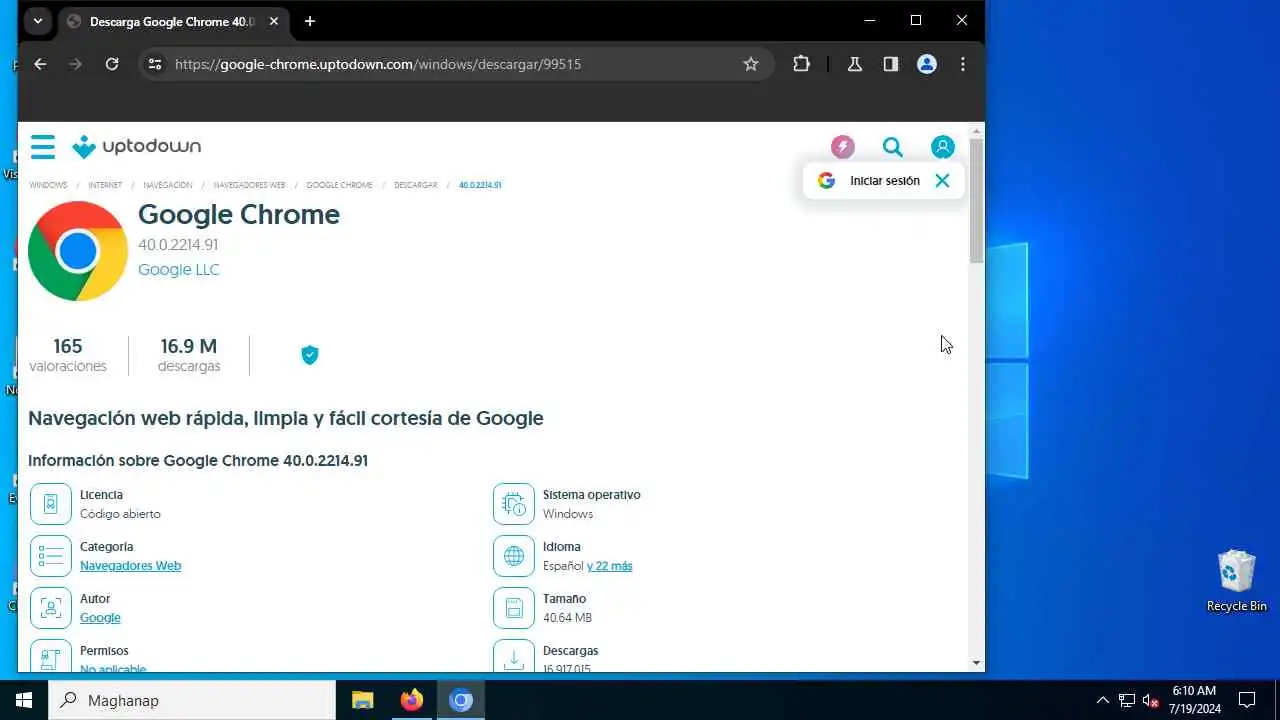Click the 16.9 M descargas stat
1280x720 pixels.
[x=189, y=355]
